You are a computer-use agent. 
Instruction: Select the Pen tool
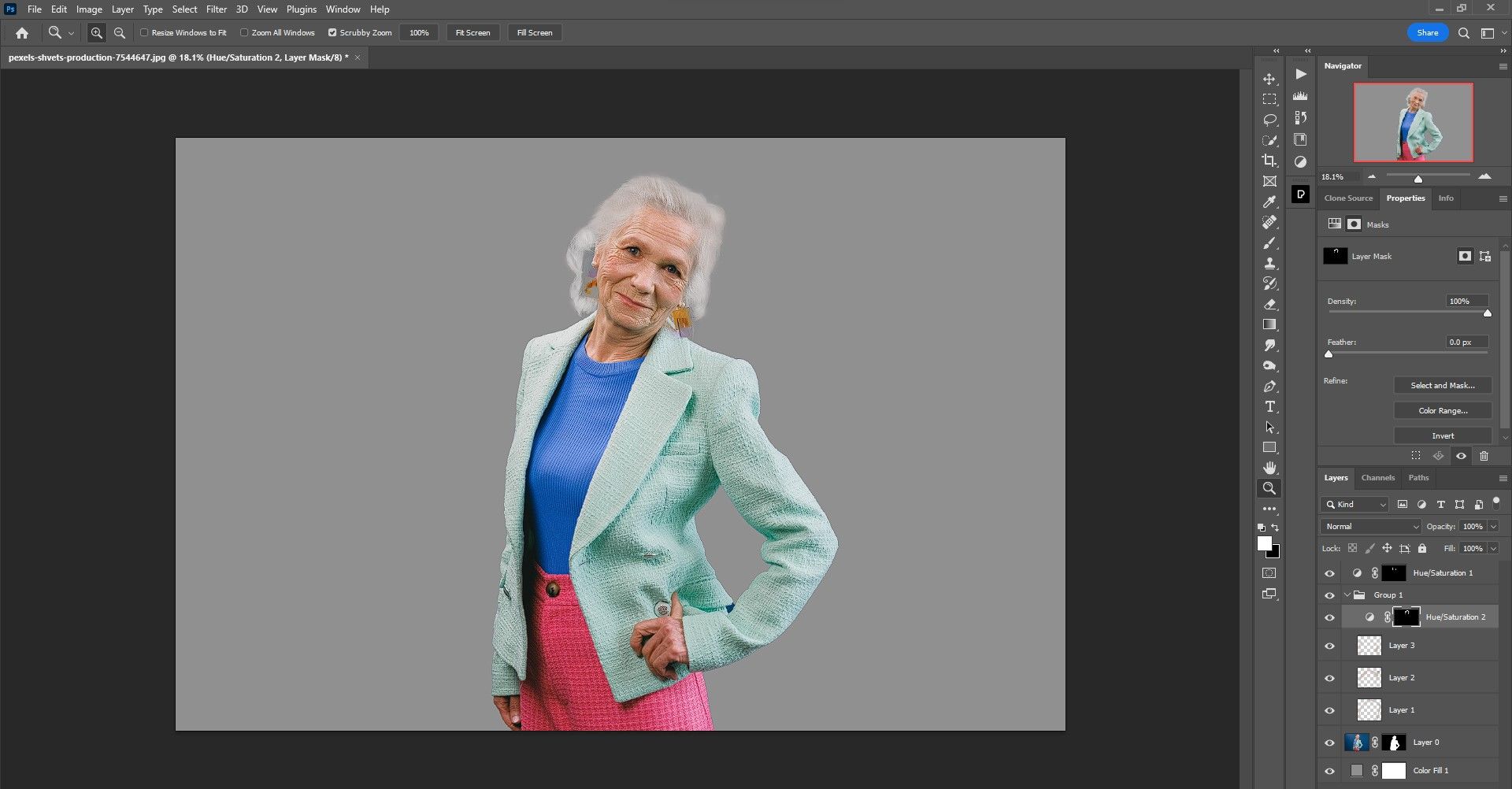coord(1269,387)
